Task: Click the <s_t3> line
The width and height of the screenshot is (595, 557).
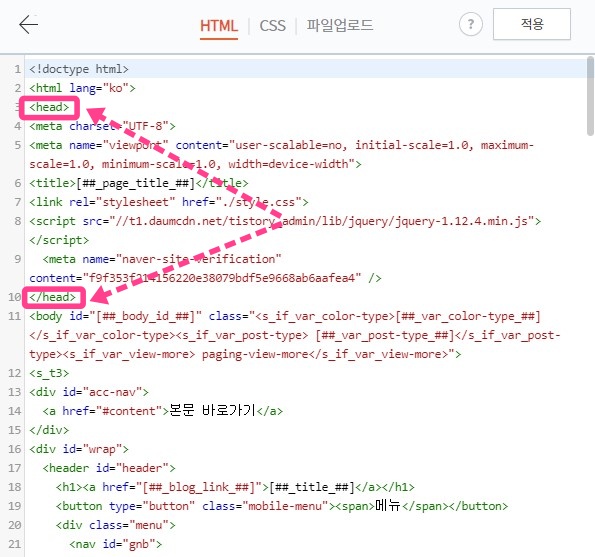Action: (x=49, y=373)
